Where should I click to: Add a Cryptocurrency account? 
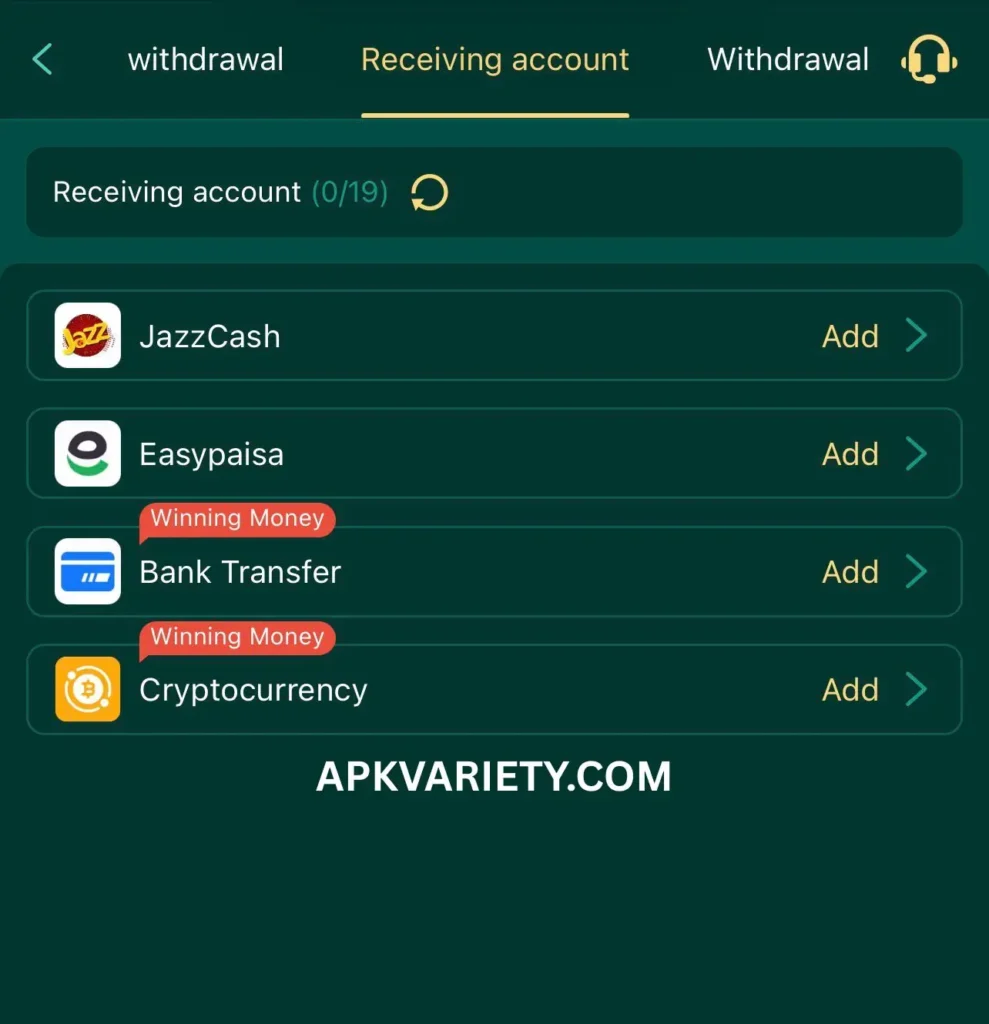point(850,690)
